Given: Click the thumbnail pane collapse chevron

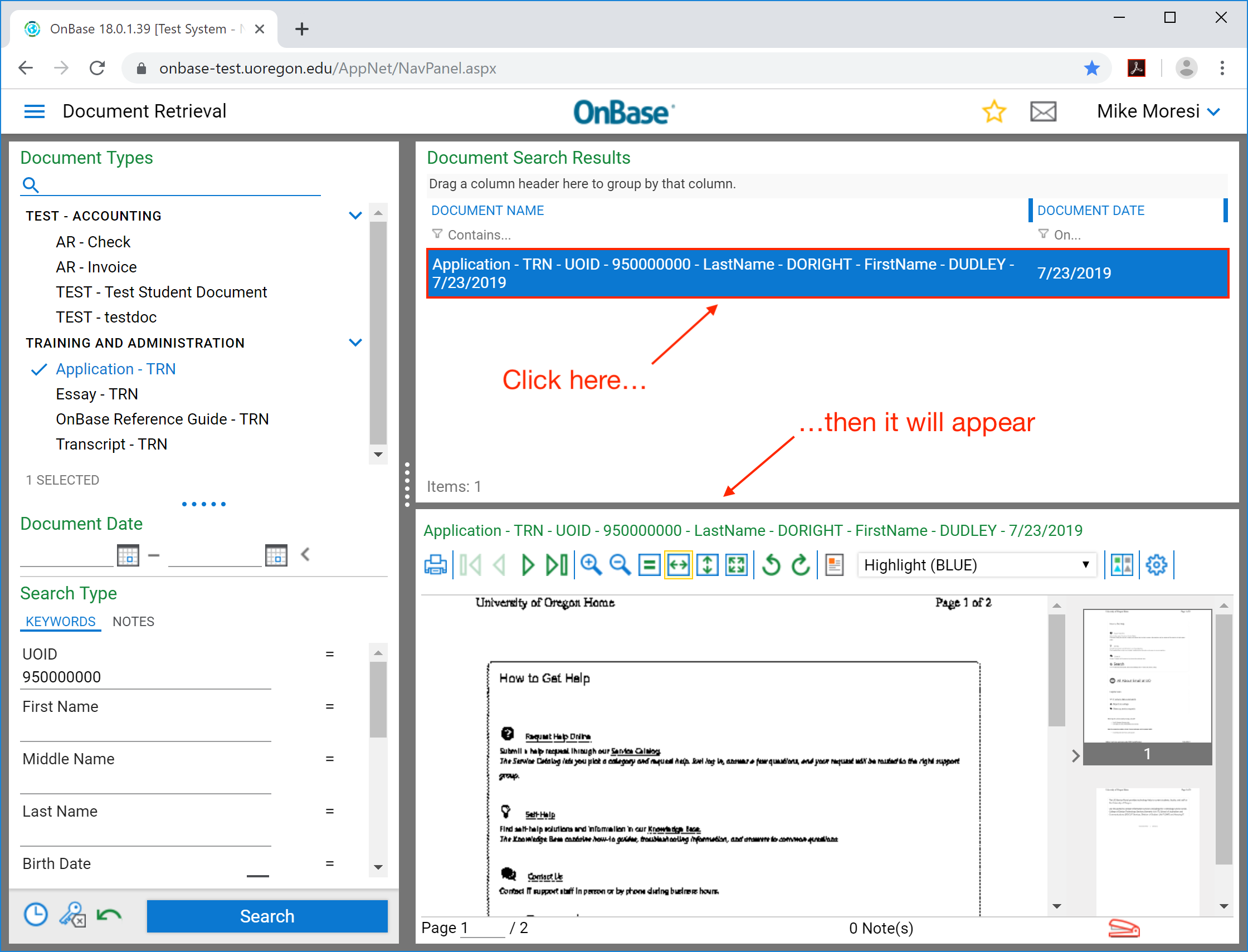Looking at the screenshot, I should [1076, 756].
